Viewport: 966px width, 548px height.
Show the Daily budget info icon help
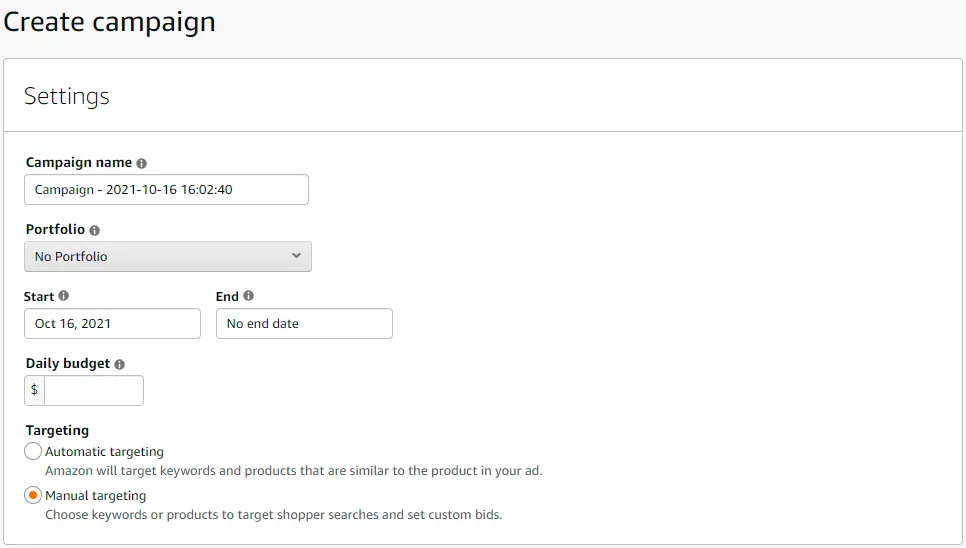point(120,364)
